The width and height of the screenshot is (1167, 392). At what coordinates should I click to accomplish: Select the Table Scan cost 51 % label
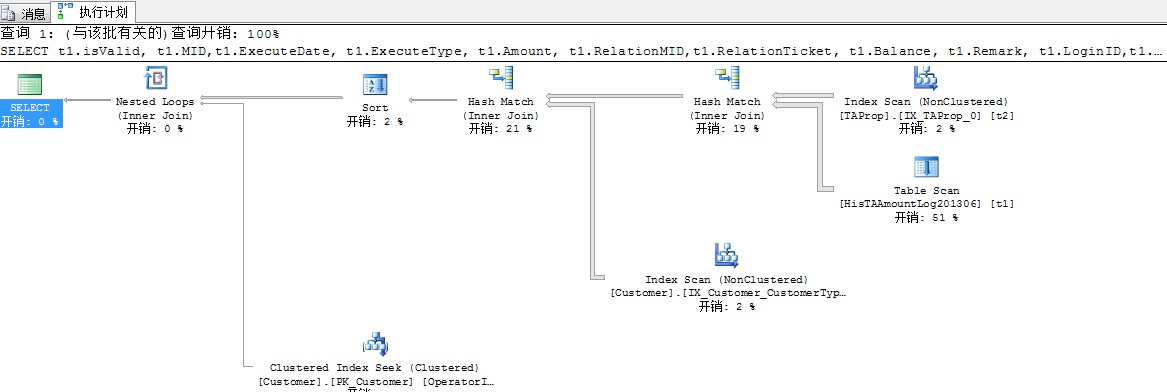pos(926,217)
